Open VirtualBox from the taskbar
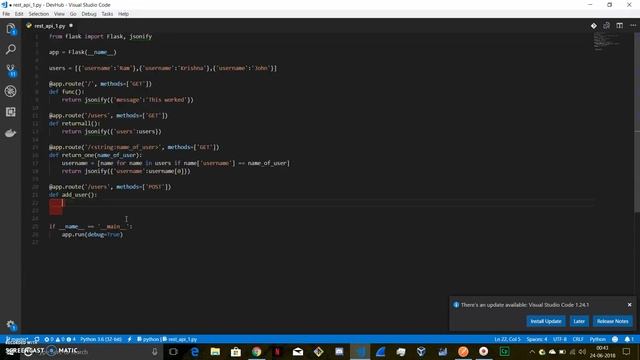Image resolution: width=640 pixels, height=360 pixels. pyautogui.click(x=421, y=351)
